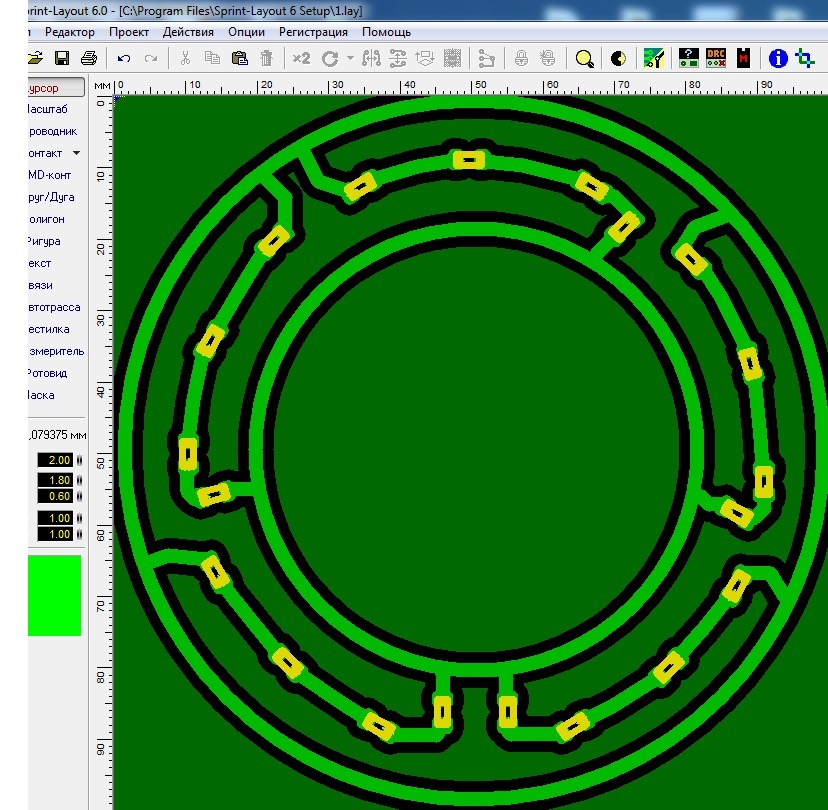Redo the undone action

click(x=151, y=59)
